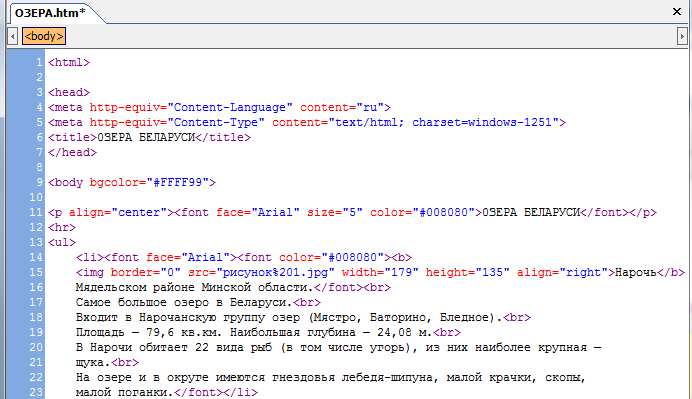Click line number 9 in the gutter

point(39,182)
